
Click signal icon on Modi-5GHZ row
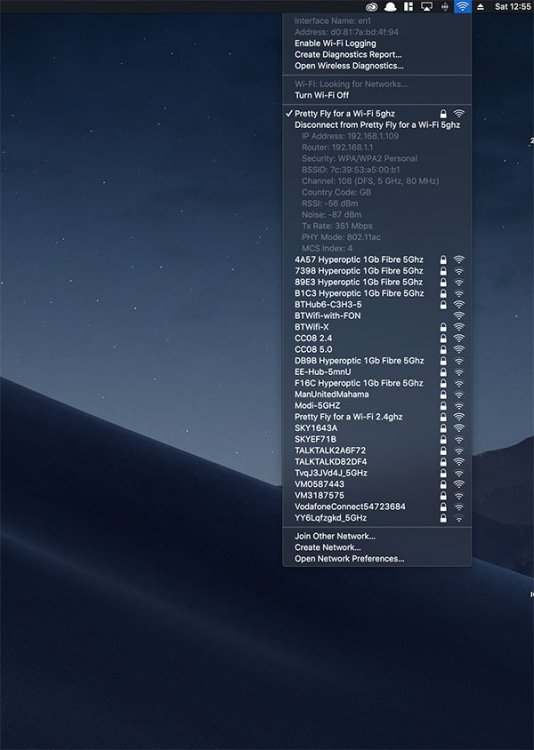459,406
